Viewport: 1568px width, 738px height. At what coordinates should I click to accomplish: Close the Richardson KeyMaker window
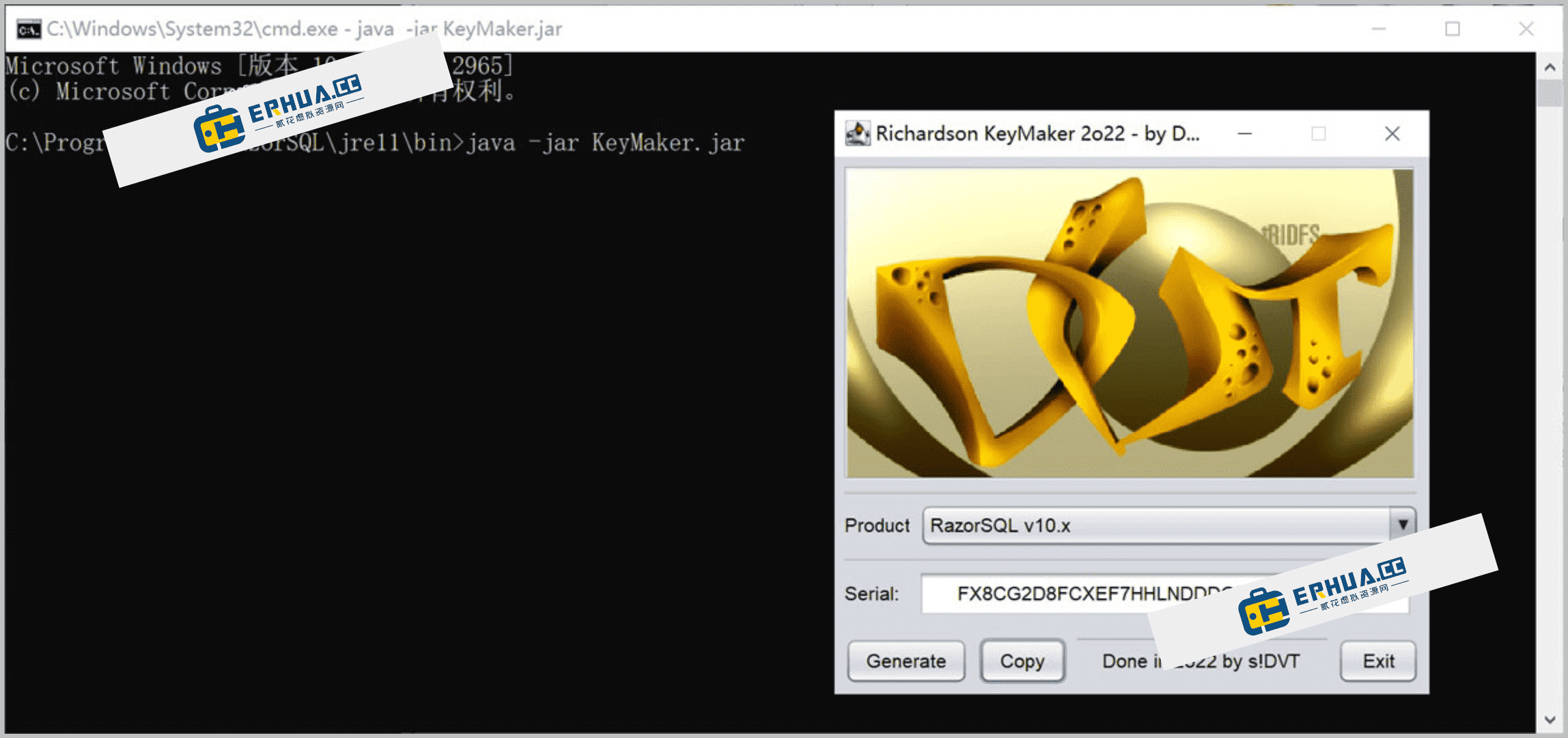pyautogui.click(x=1392, y=133)
